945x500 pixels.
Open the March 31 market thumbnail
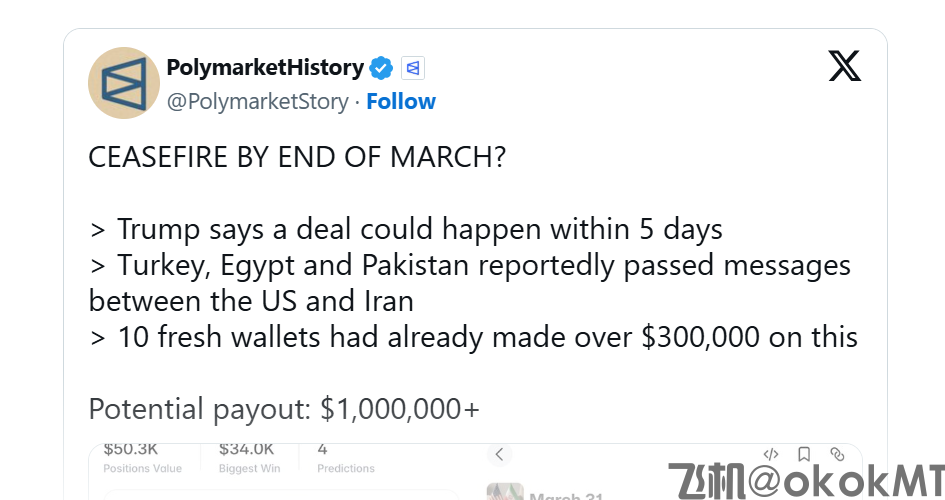pyautogui.click(x=506, y=493)
